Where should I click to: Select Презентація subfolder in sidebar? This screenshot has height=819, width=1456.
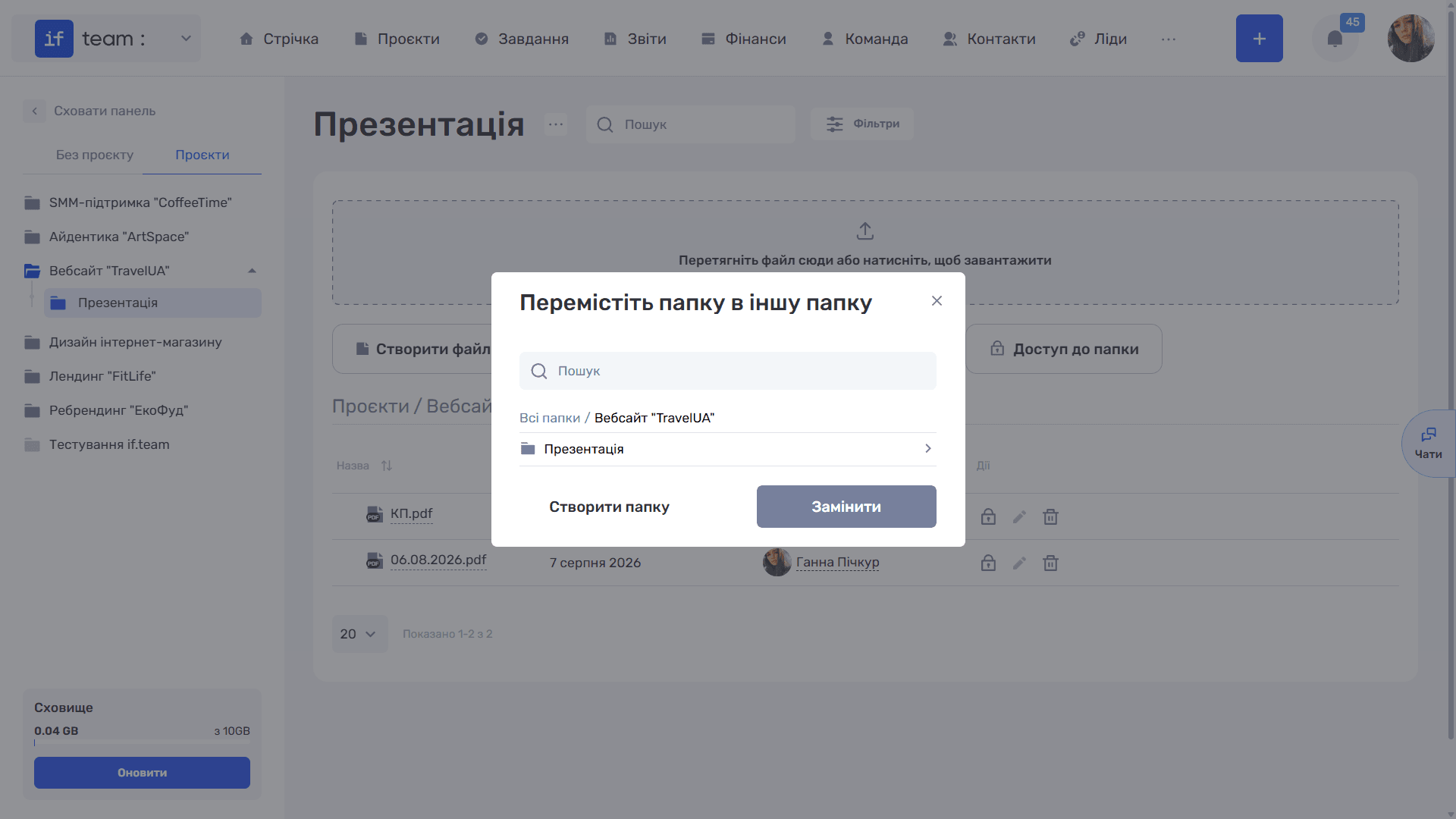pos(152,303)
